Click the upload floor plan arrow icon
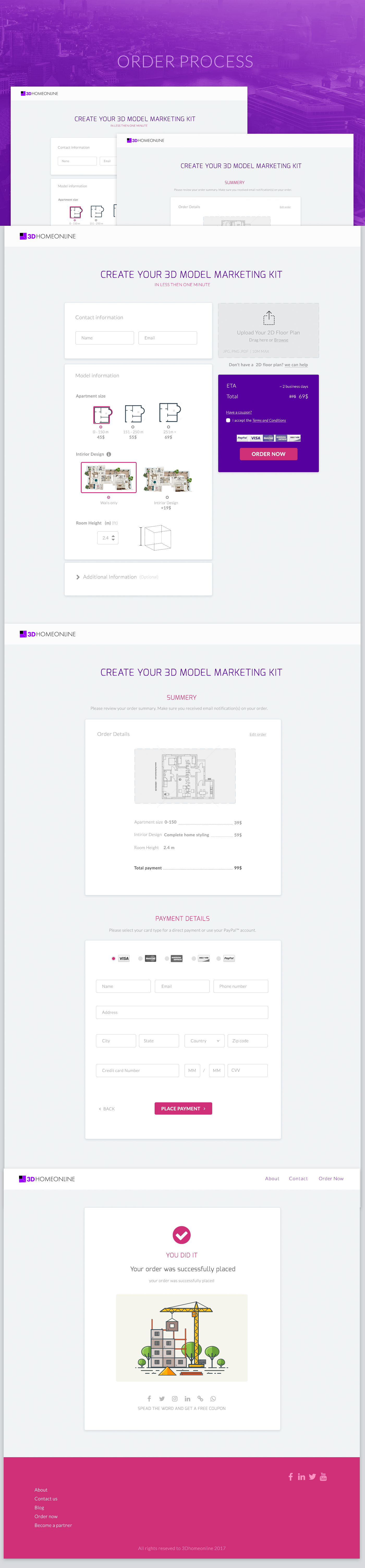 [x=269, y=318]
